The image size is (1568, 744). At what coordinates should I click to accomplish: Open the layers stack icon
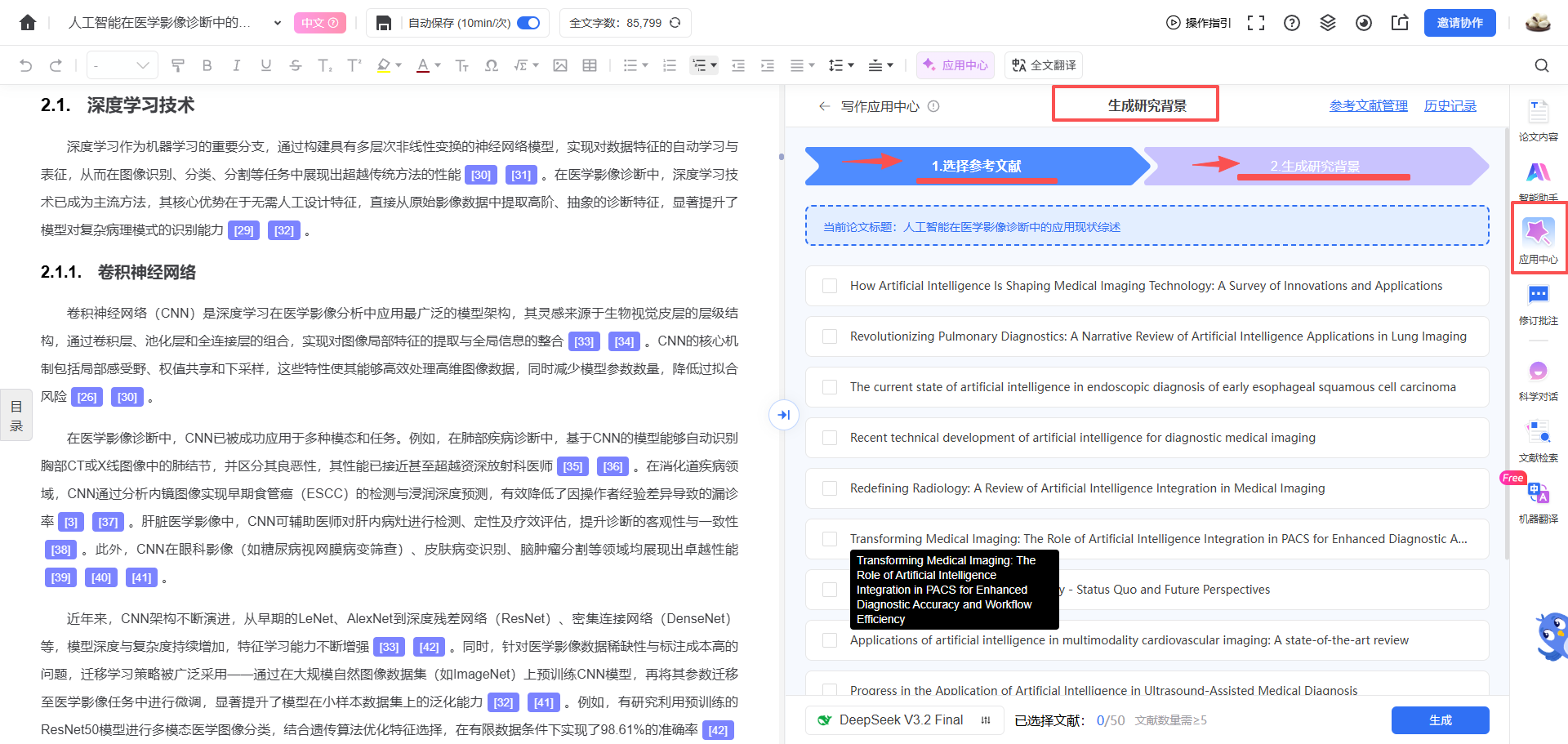[1328, 23]
